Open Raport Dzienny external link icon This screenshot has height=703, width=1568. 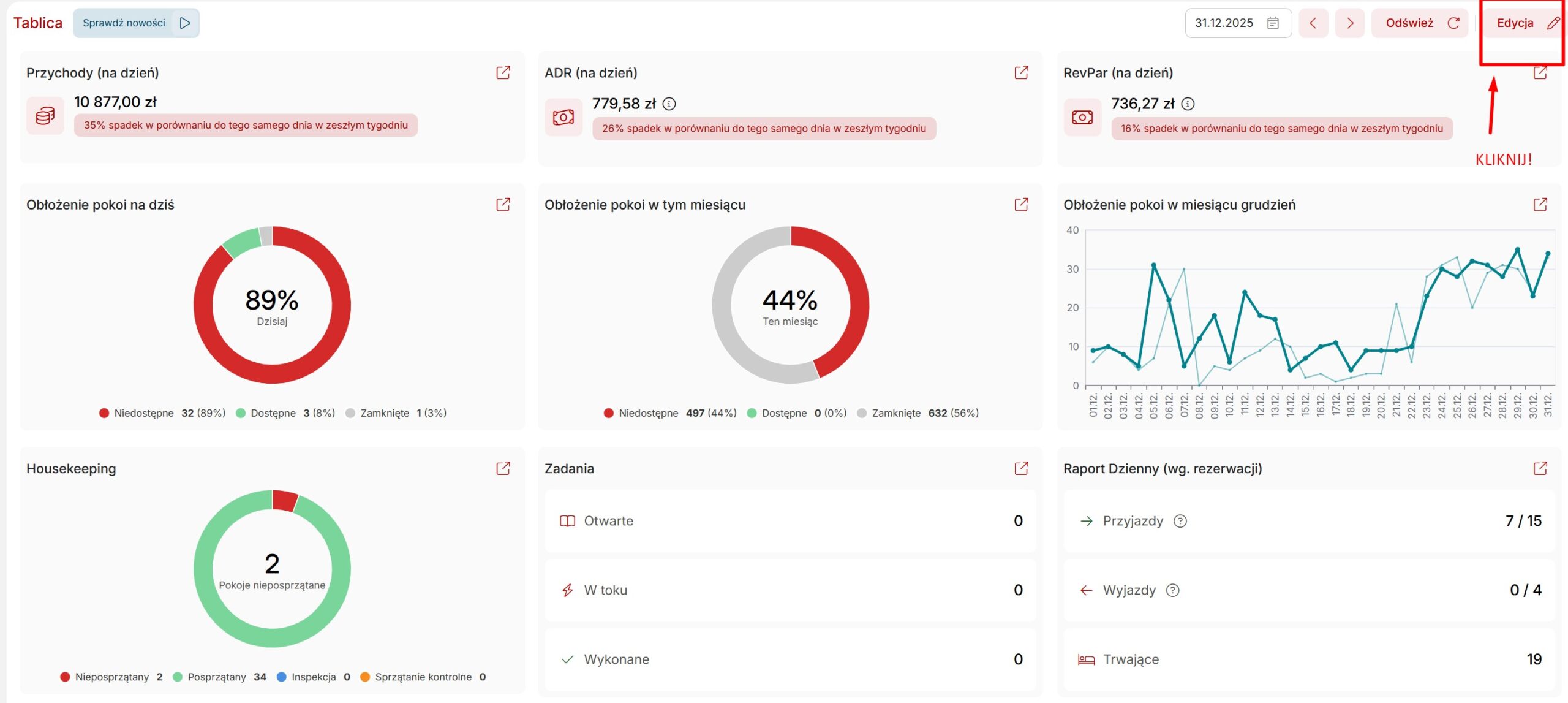1540,469
